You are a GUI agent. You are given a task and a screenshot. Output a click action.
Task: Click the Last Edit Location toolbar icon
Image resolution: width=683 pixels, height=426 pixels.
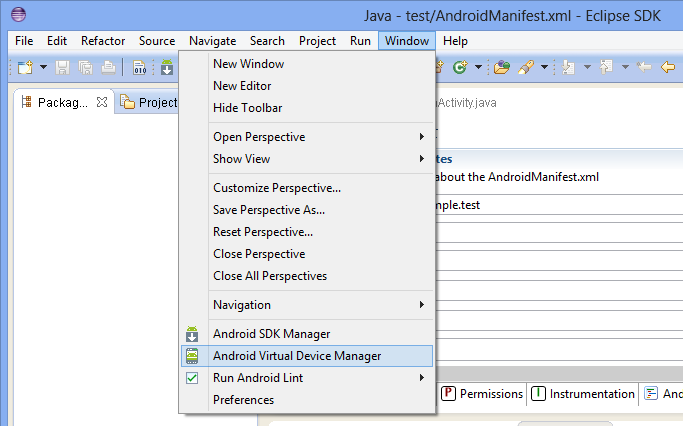(644, 67)
